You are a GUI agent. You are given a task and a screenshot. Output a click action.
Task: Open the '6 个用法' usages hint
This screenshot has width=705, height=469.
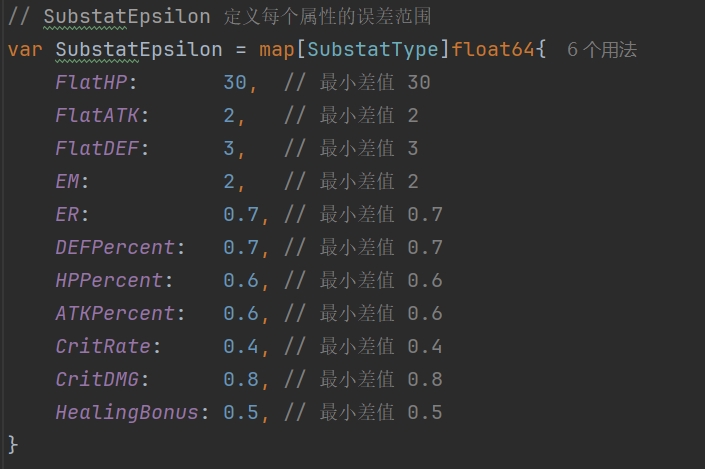602,49
